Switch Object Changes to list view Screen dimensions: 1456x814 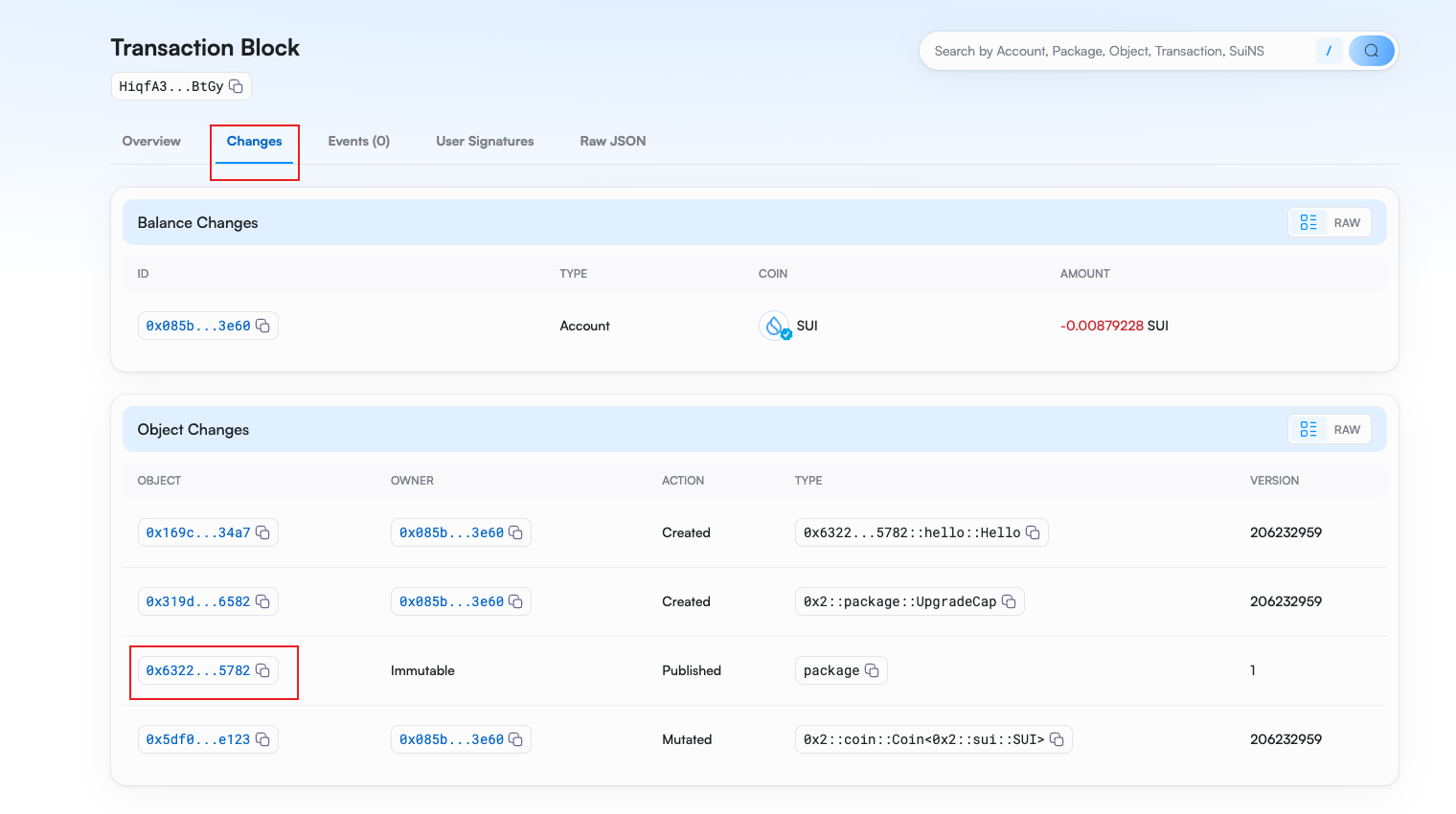pyautogui.click(x=1308, y=429)
